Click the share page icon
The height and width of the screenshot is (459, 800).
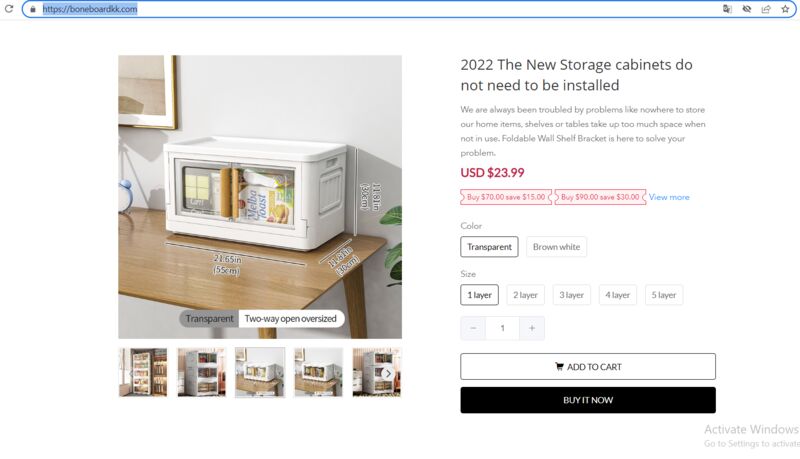click(x=766, y=9)
